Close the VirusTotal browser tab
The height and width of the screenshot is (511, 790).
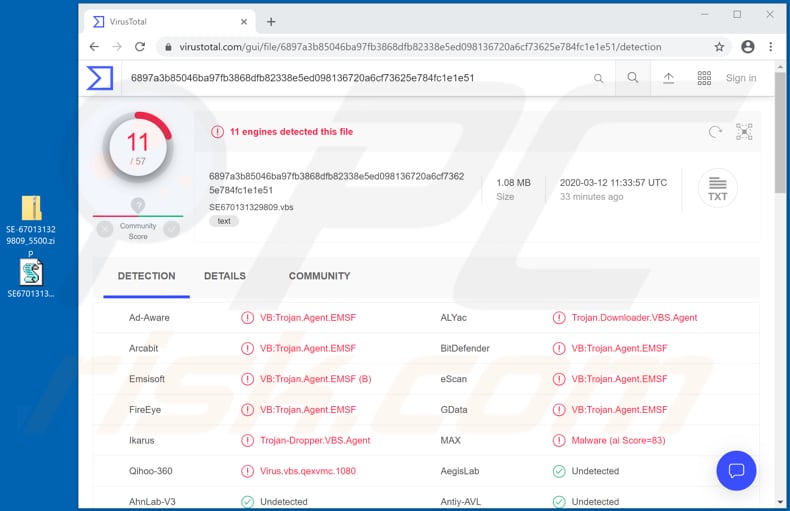click(x=244, y=22)
